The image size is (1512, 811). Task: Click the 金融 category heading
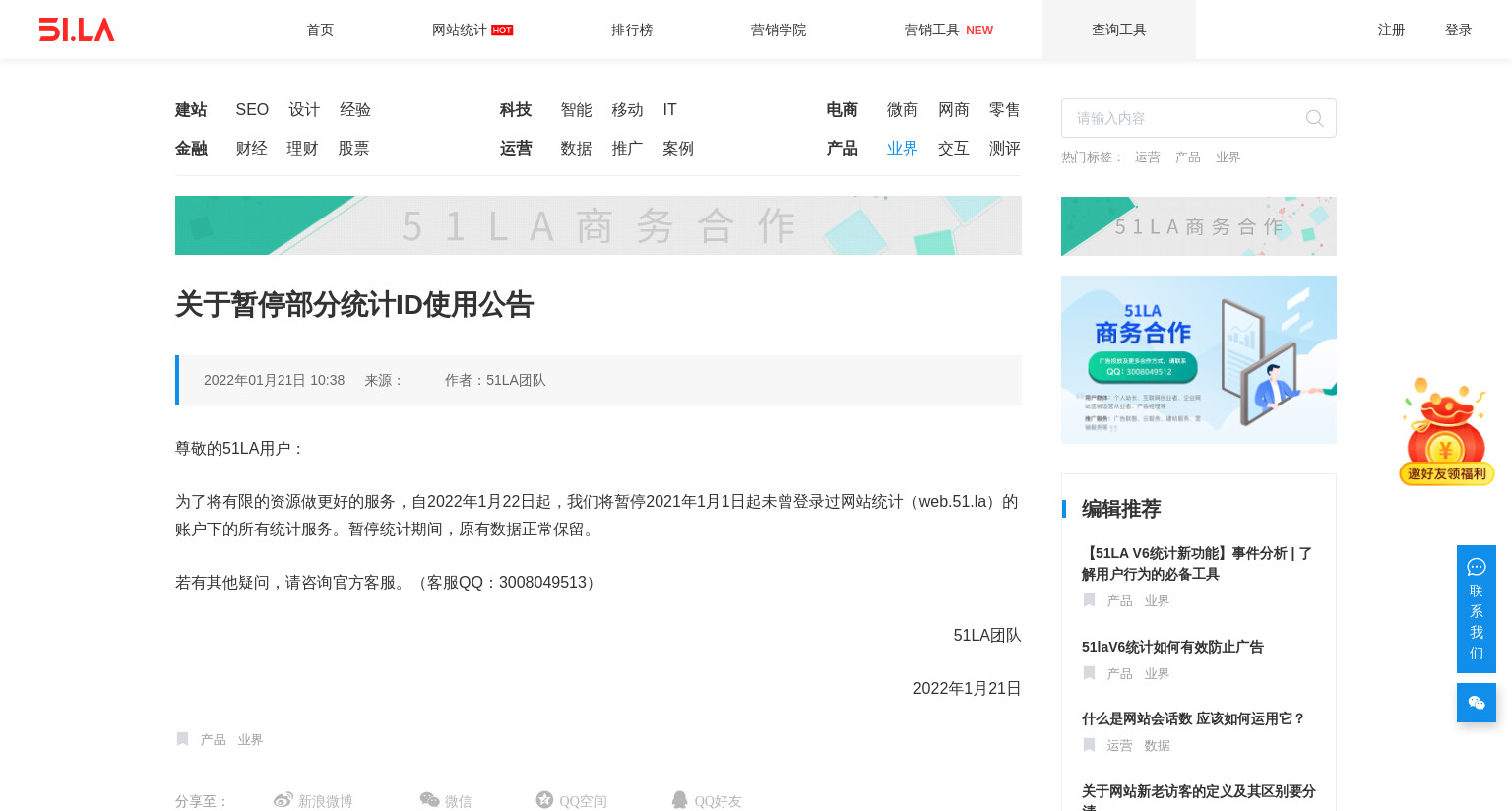click(x=191, y=148)
